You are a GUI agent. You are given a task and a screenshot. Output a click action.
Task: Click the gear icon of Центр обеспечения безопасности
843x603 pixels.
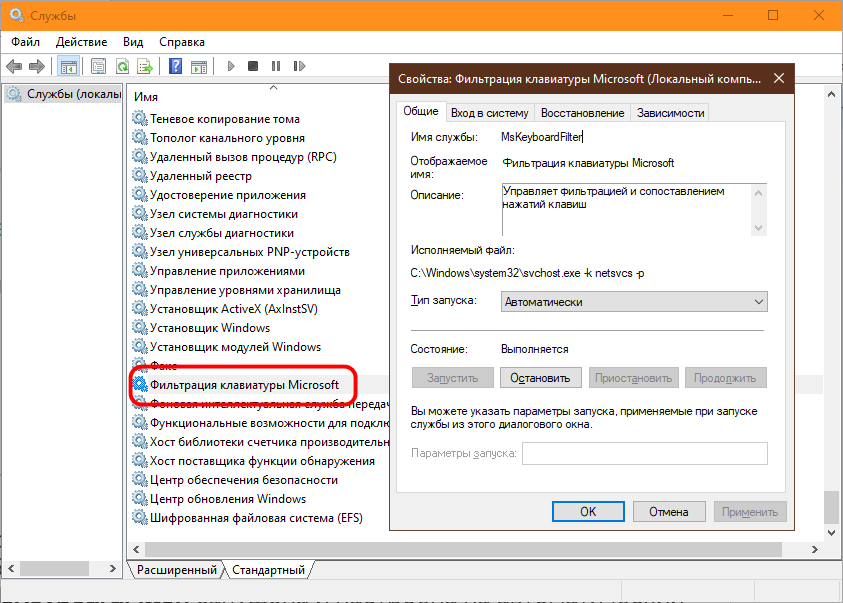140,479
